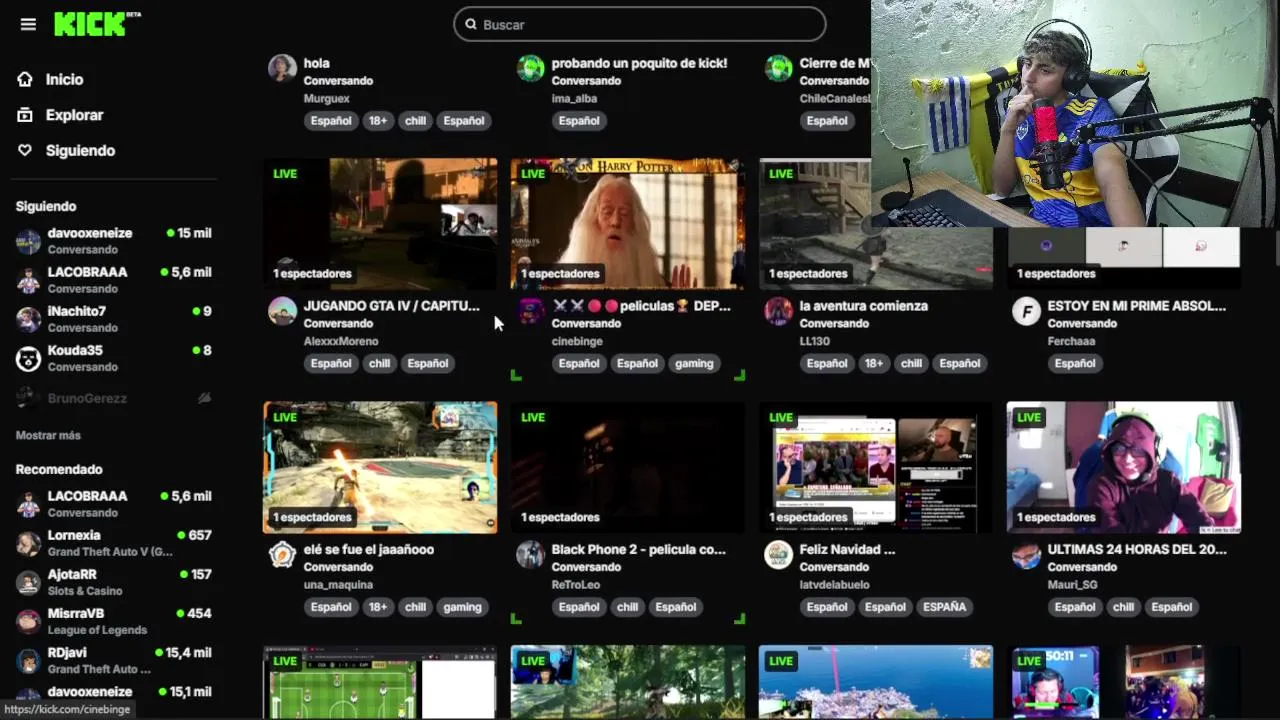Click davooxeneize avatar under Siguiendo
The image size is (1280, 720).
pyautogui.click(x=28, y=241)
